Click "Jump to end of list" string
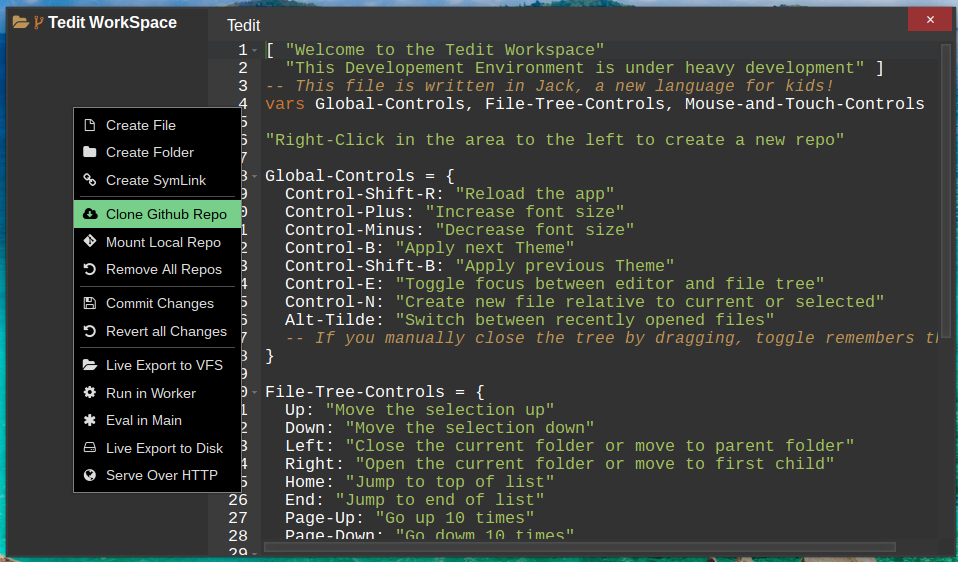The image size is (958, 562). pyautogui.click(x=439, y=500)
